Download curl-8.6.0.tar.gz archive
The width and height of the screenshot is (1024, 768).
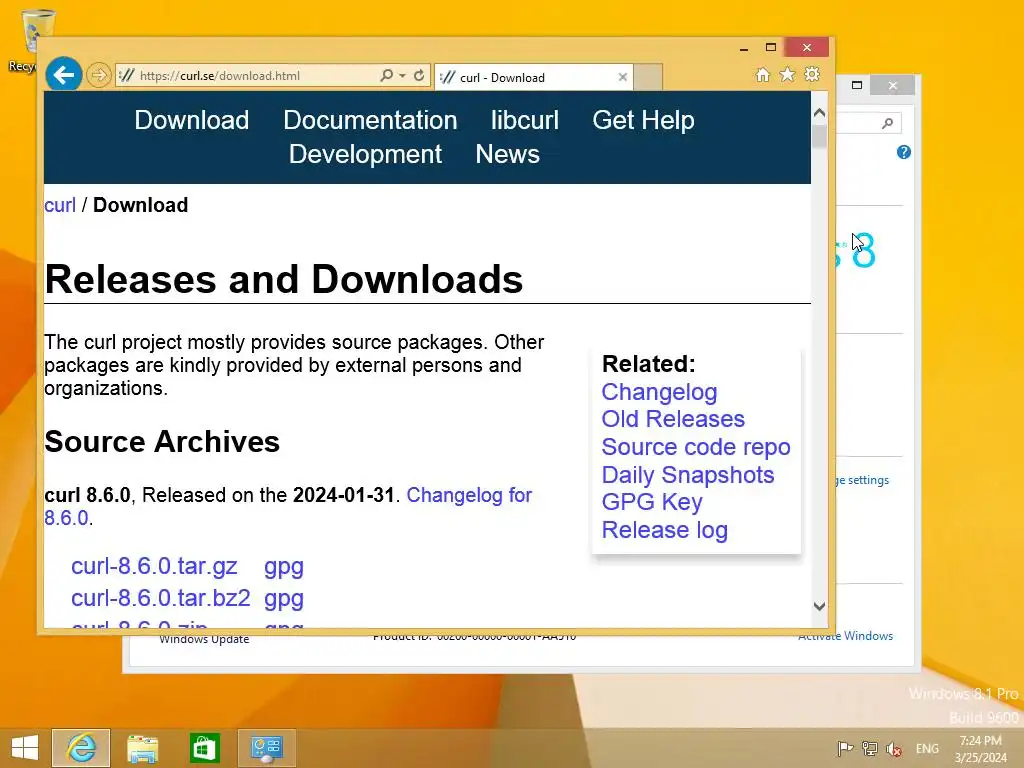(154, 566)
